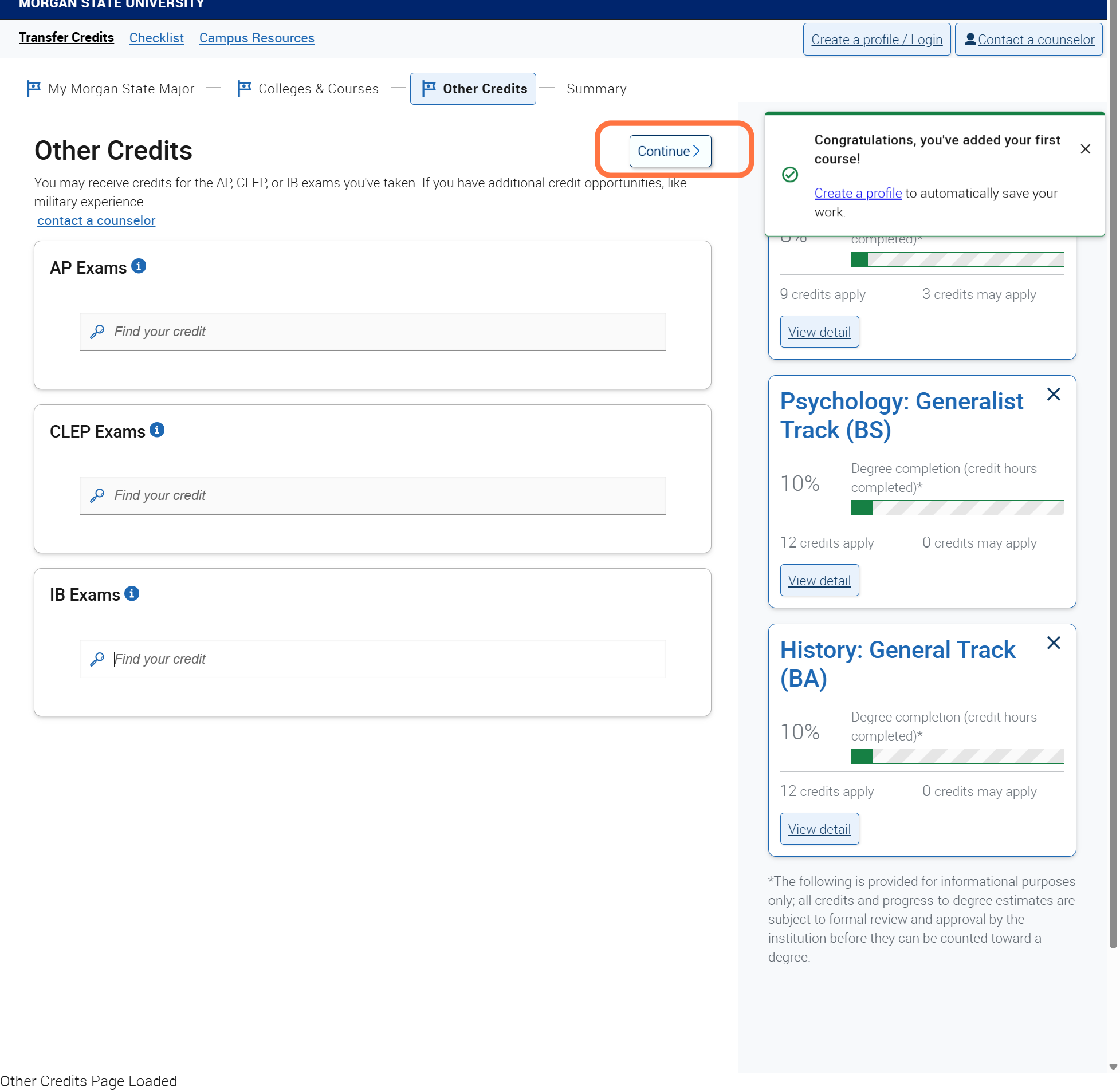Open the Campus Resources tab
This screenshot has width=1120, height=1091.
pos(257,38)
